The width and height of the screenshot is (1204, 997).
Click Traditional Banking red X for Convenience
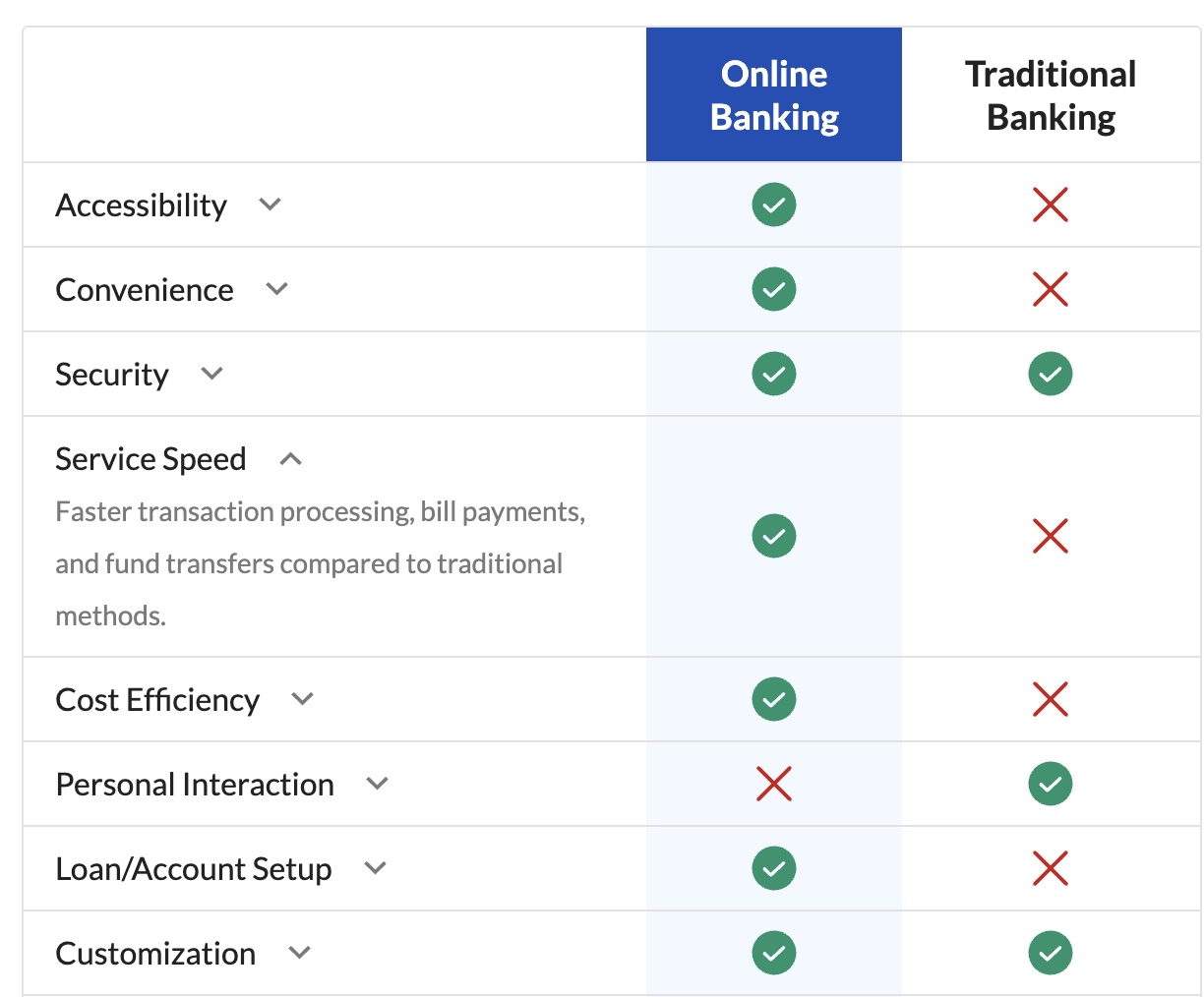(1050, 289)
